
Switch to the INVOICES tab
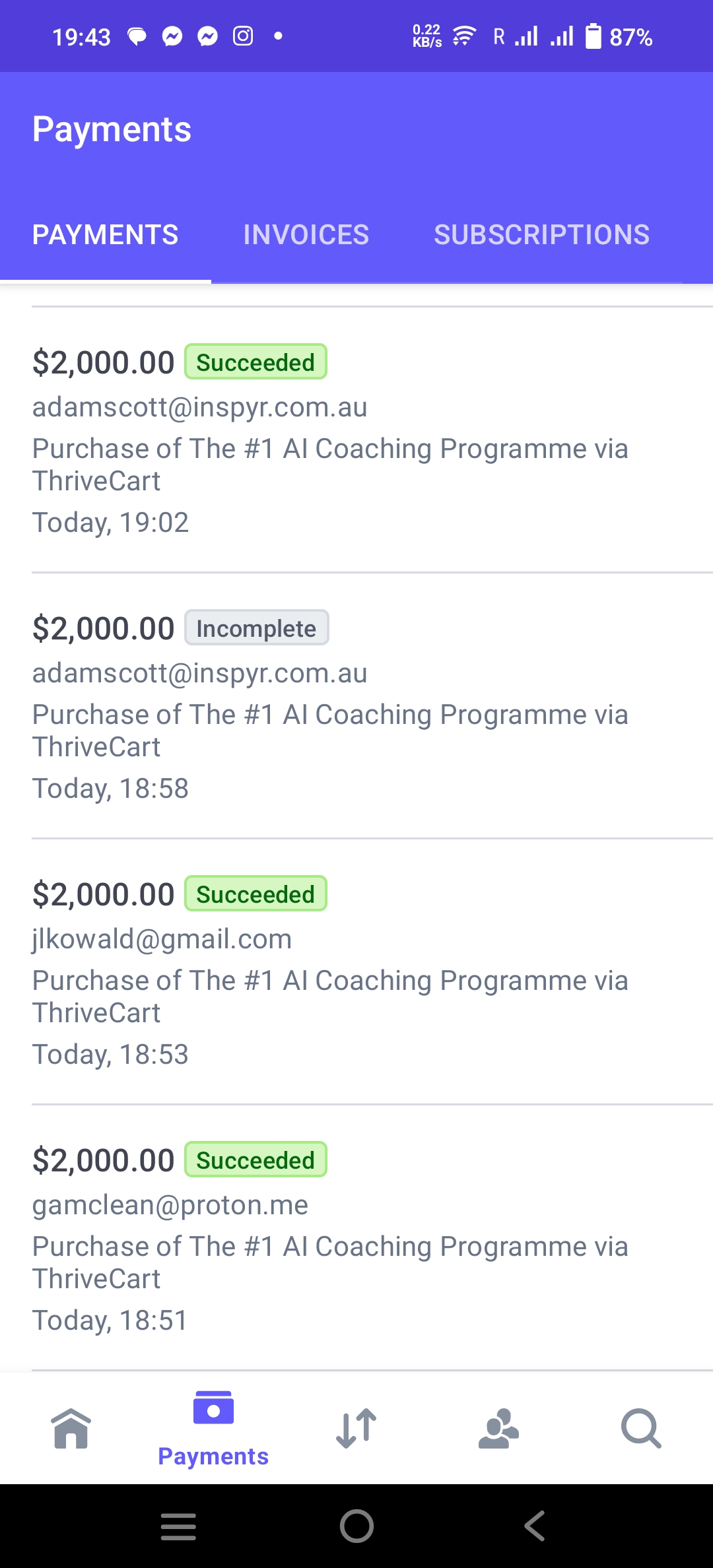[x=306, y=235]
